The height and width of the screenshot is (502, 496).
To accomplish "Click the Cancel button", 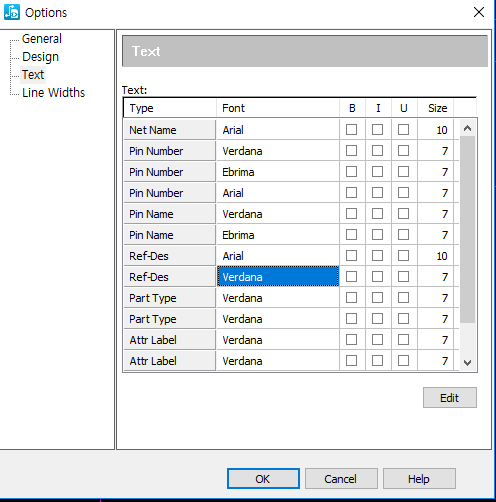I will pos(341,479).
